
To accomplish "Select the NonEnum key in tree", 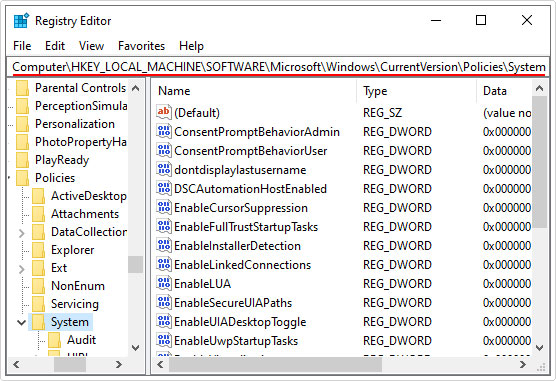I will pos(78,286).
